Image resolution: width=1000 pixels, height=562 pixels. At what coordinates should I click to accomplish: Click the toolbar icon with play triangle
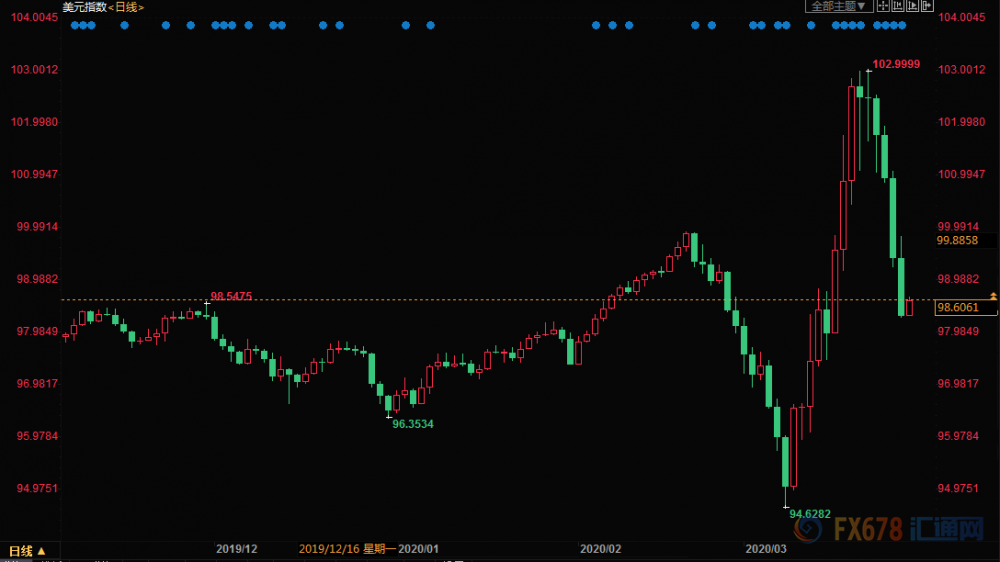pyautogui.click(x=913, y=6)
